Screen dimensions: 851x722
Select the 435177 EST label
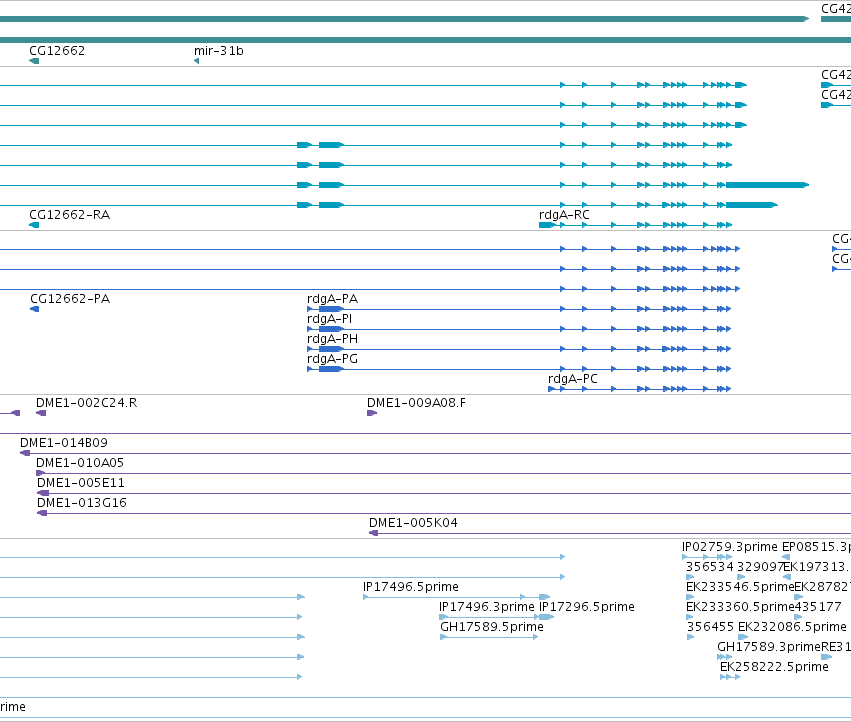point(817,607)
